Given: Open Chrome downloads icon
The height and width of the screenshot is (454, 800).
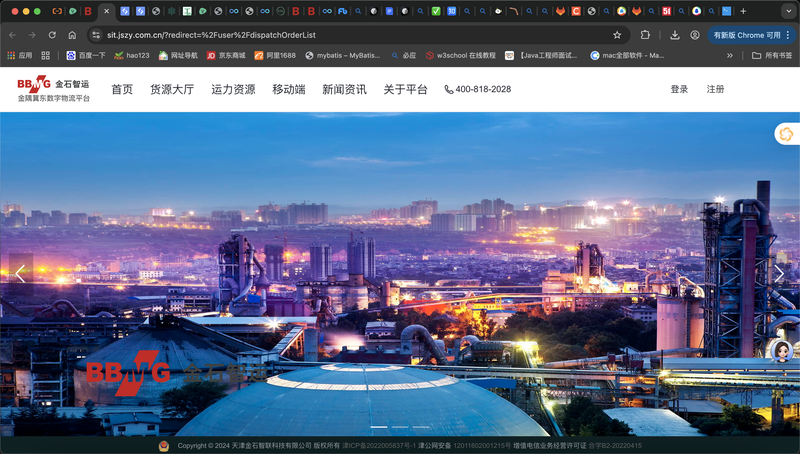Looking at the screenshot, I should (675, 35).
